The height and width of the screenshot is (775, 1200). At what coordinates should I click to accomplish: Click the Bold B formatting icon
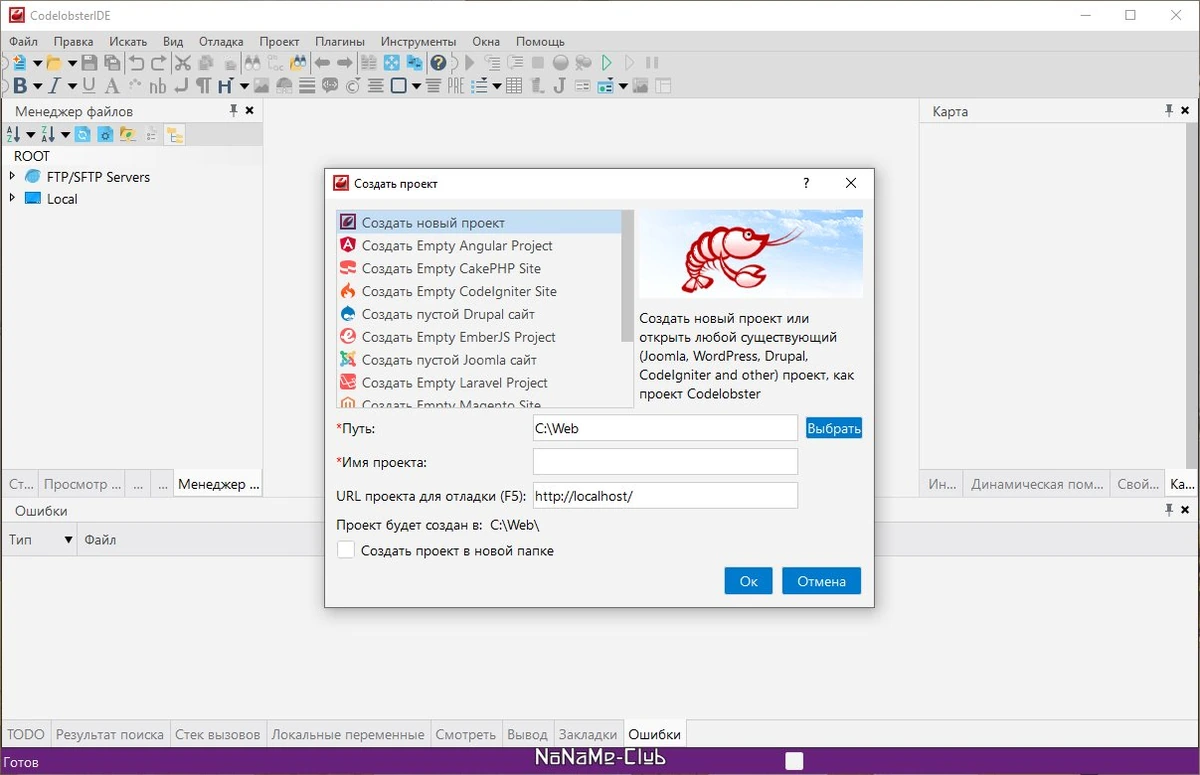(20, 86)
